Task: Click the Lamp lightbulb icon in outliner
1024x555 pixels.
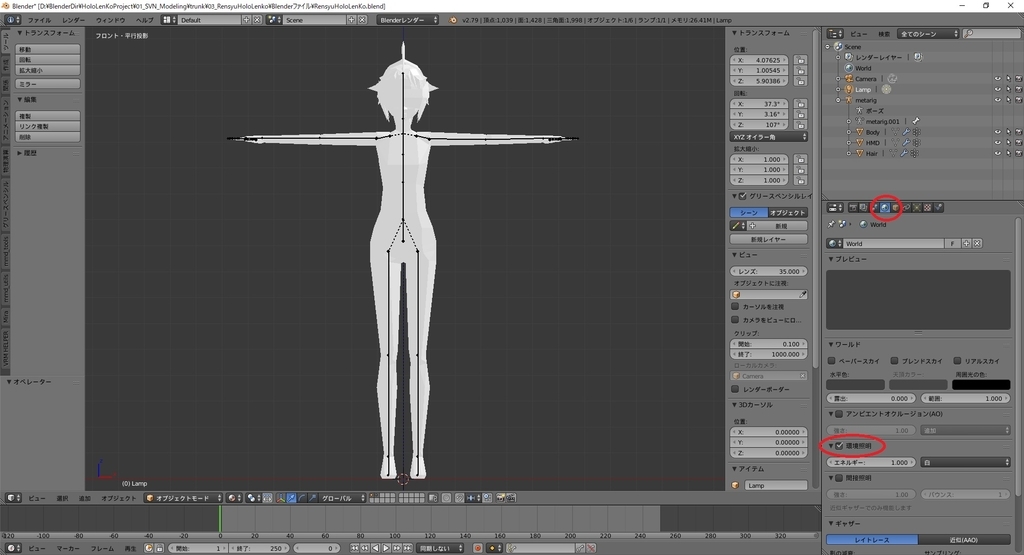Action: pos(849,89)
